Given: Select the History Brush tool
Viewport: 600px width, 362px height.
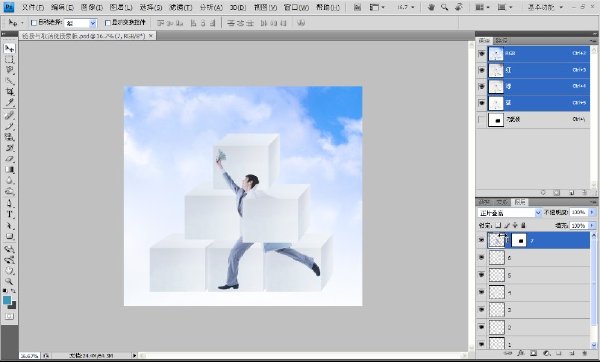Looking at the screenshot, I should click(10, 148).
